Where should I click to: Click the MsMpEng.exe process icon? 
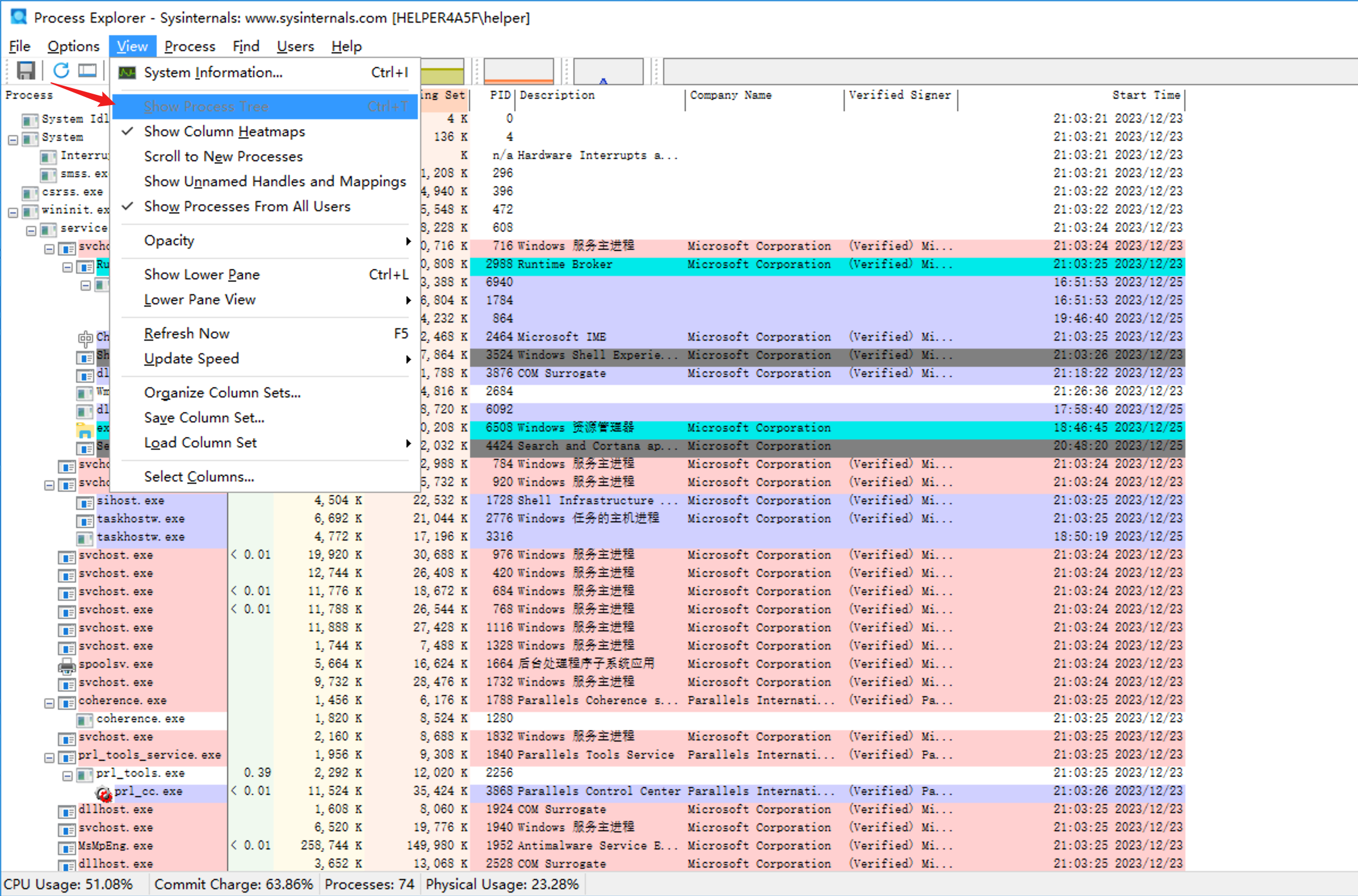[67, 847]
